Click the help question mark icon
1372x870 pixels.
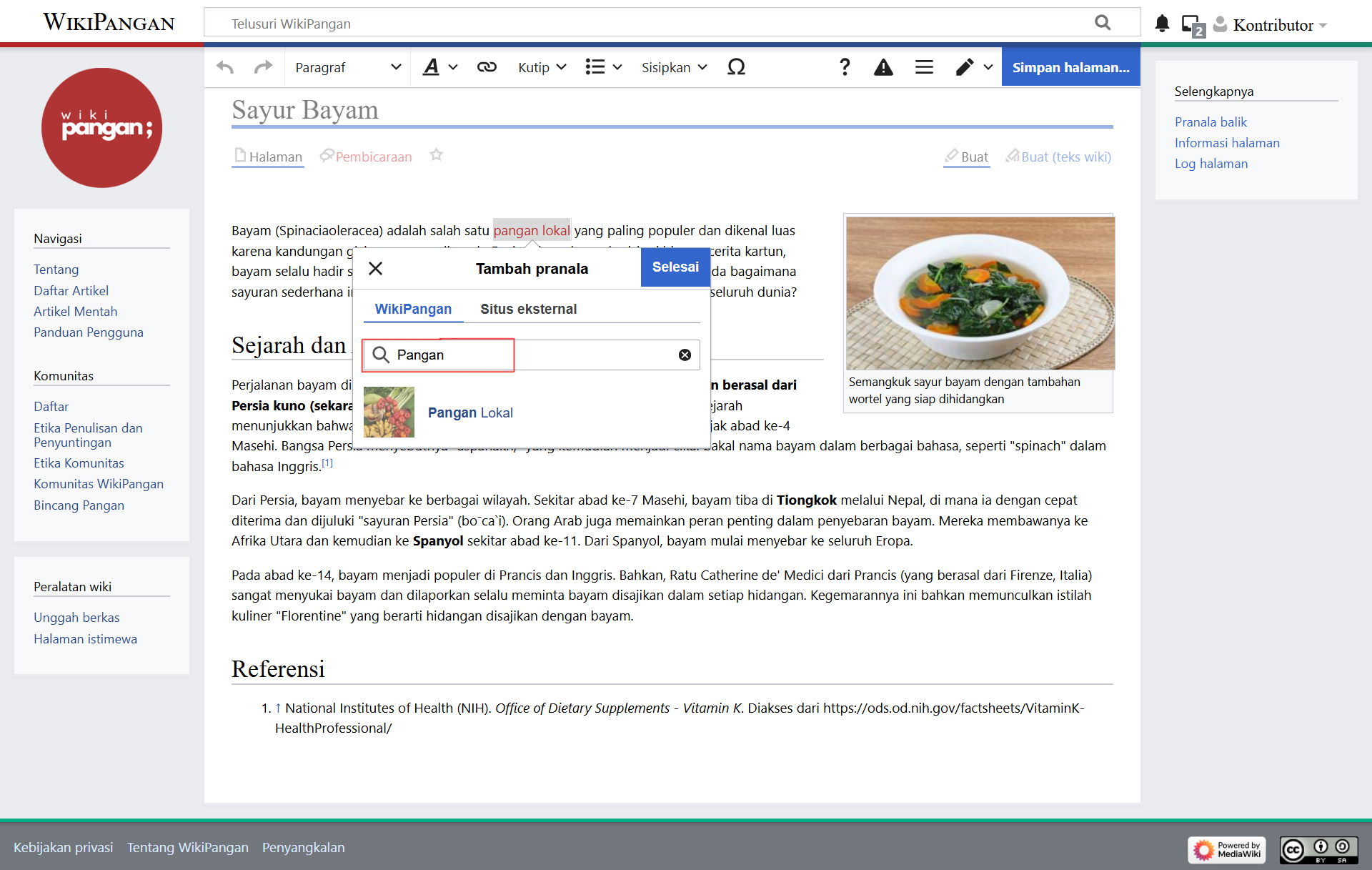[845, 67]
